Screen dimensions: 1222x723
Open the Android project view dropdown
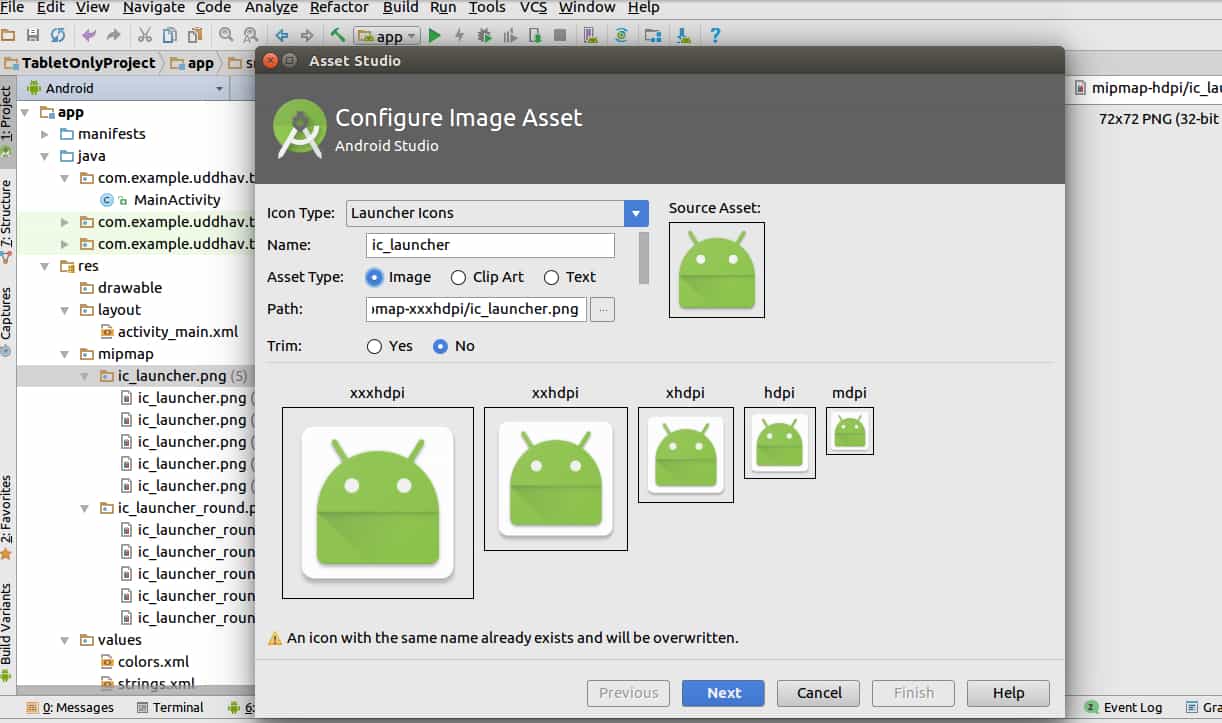tap(126, 88)
